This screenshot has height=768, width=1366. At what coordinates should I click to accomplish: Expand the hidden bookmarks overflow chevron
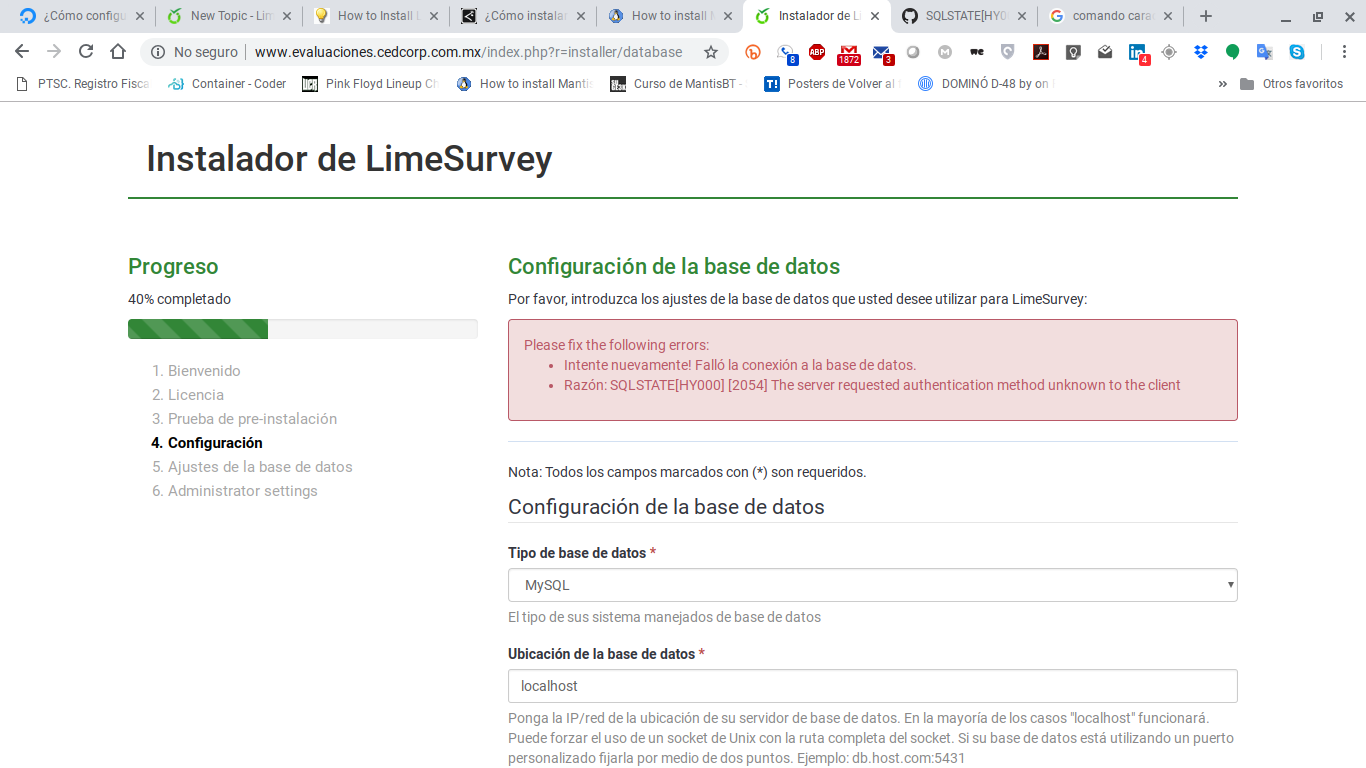(x=1222, y=84)
